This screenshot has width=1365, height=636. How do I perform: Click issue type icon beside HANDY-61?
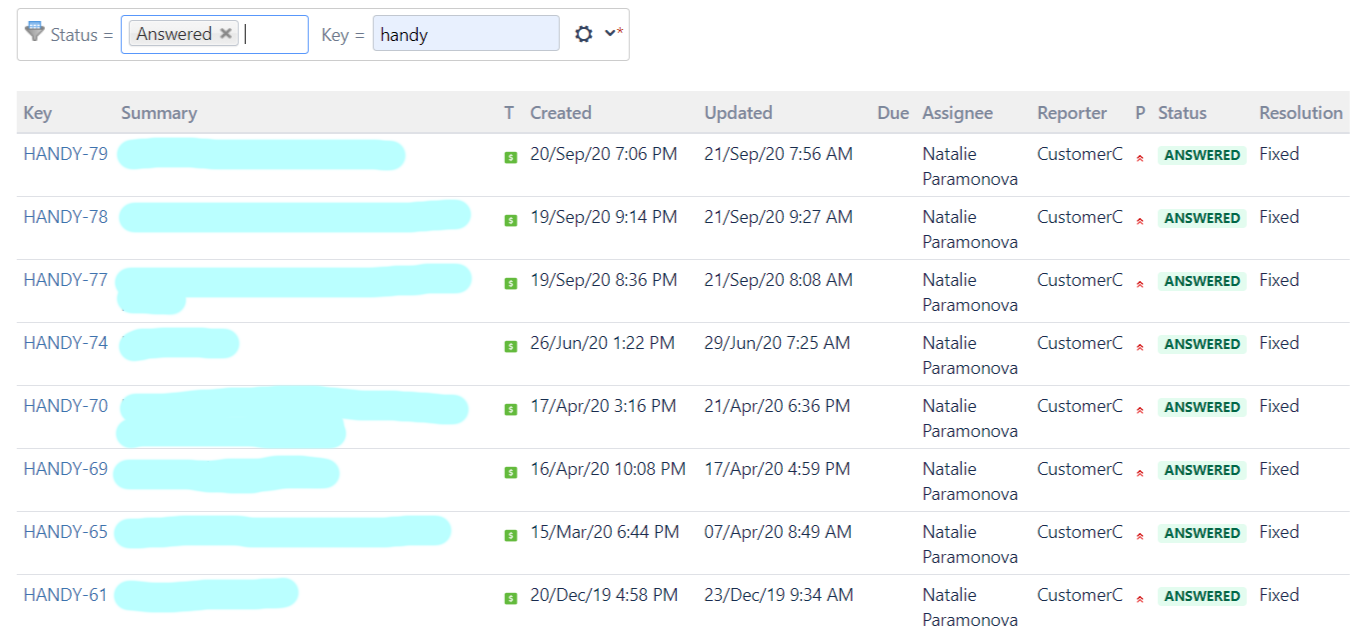509,595
